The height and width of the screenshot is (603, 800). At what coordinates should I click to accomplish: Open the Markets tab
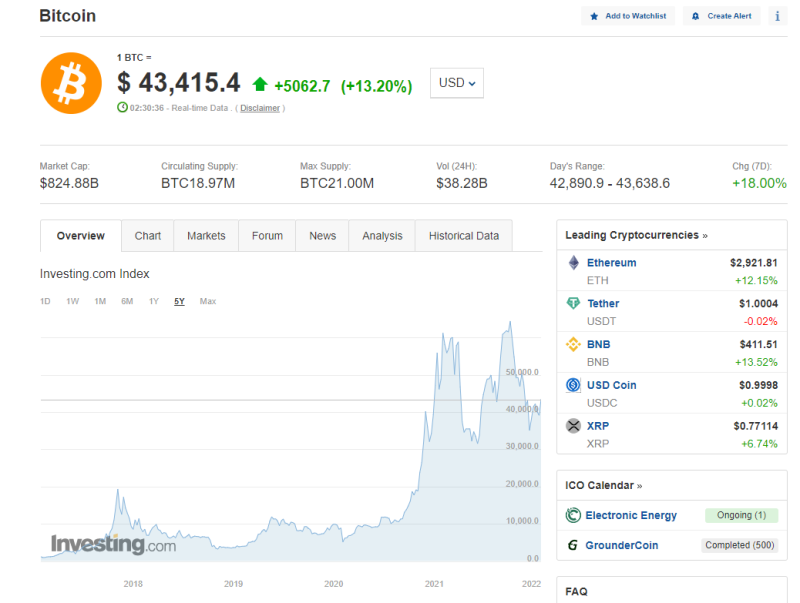(x=206, y=236)
